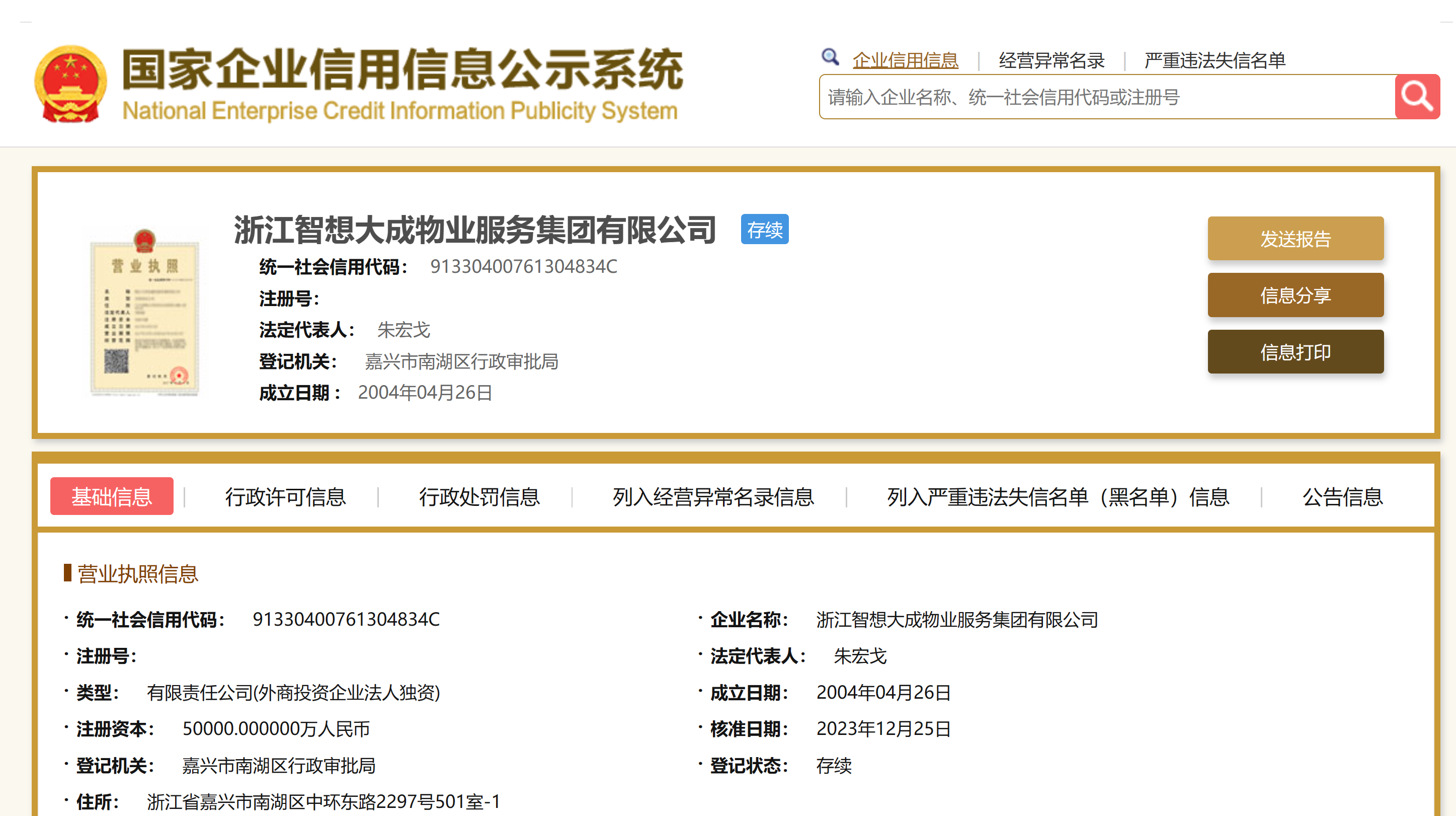This screenshot has height=816, width=1456.
Task: Click the national emblem logo
Action: tap(70, 84)
